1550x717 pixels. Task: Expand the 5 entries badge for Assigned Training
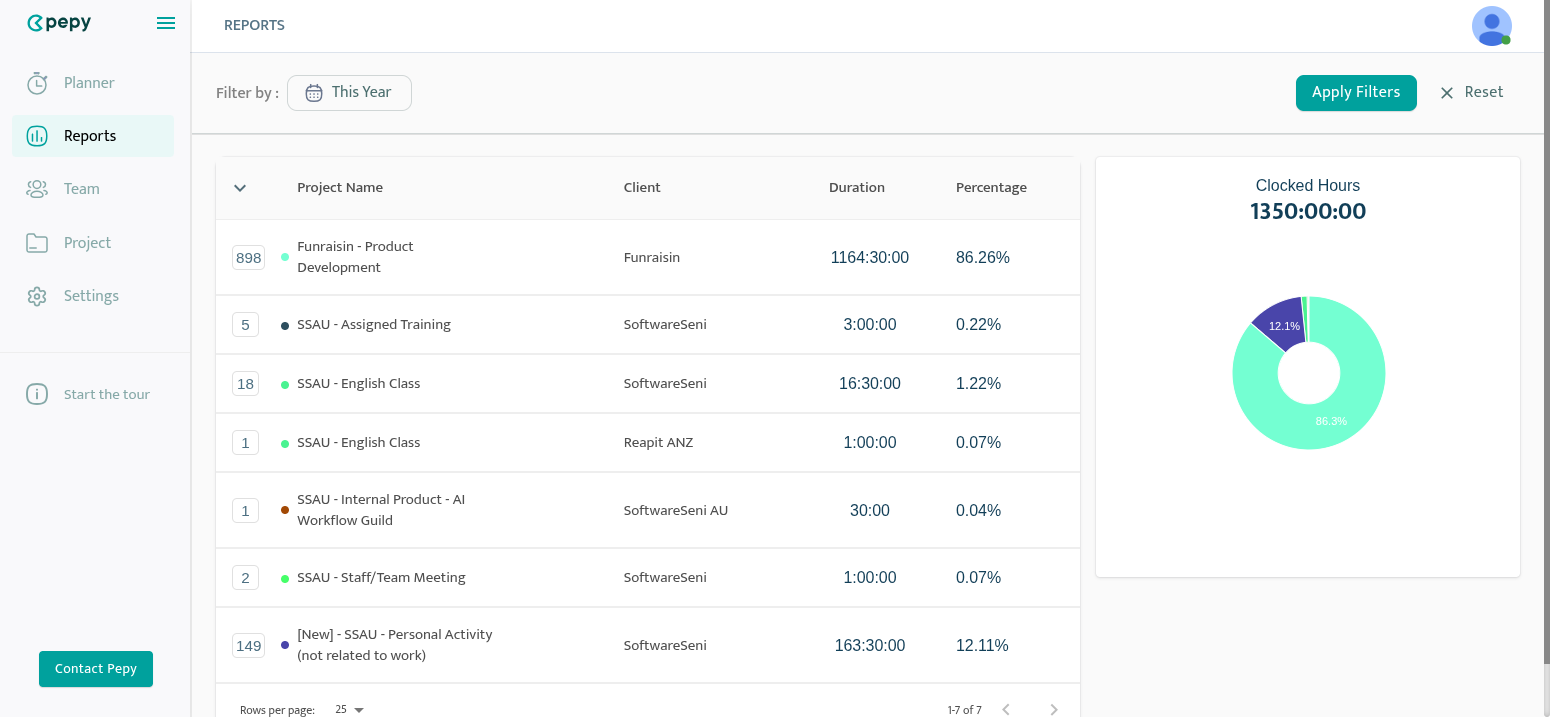coord(246,325)
